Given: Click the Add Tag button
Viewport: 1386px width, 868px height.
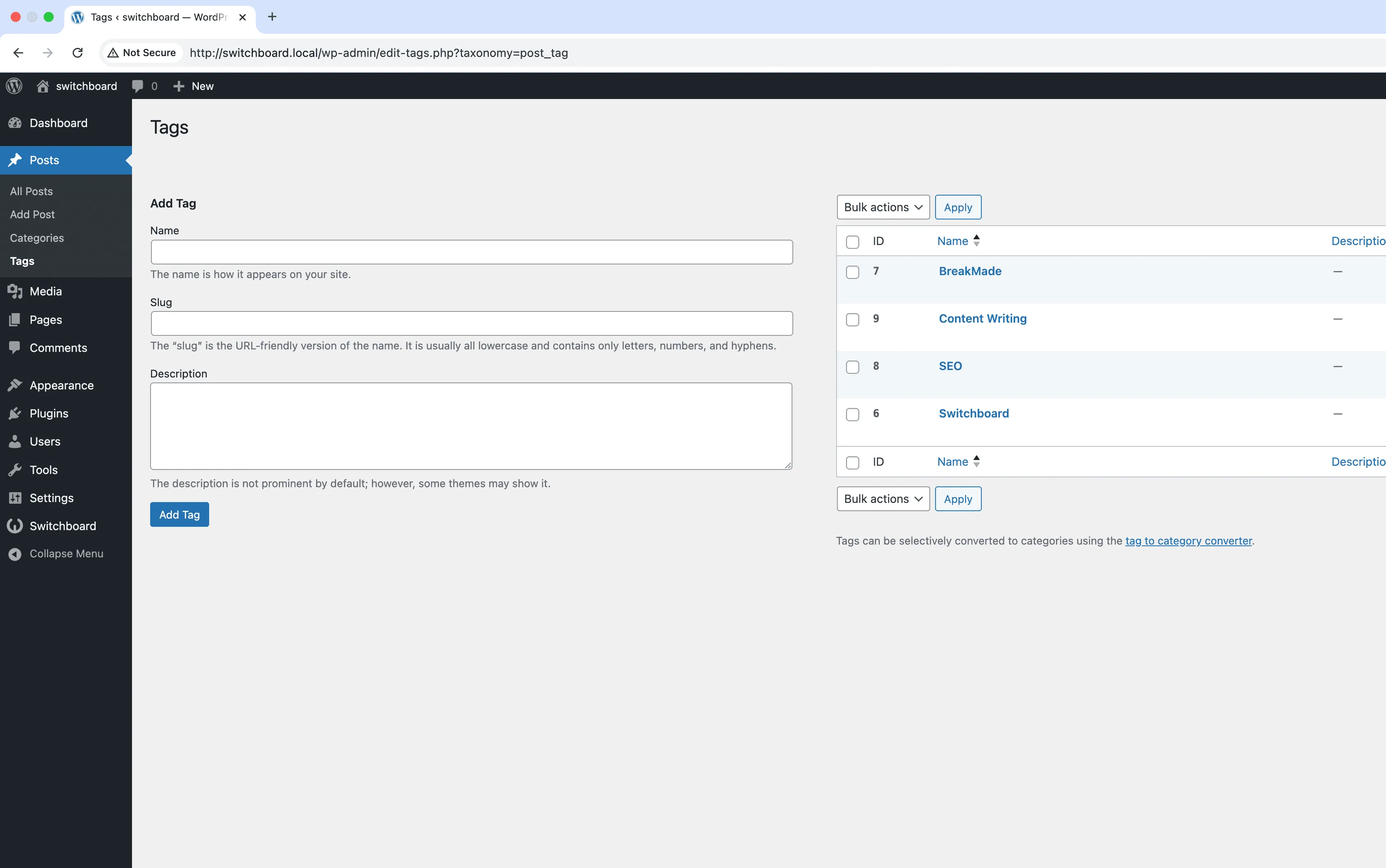Looking at the screenshot, I should coord(179,514).
